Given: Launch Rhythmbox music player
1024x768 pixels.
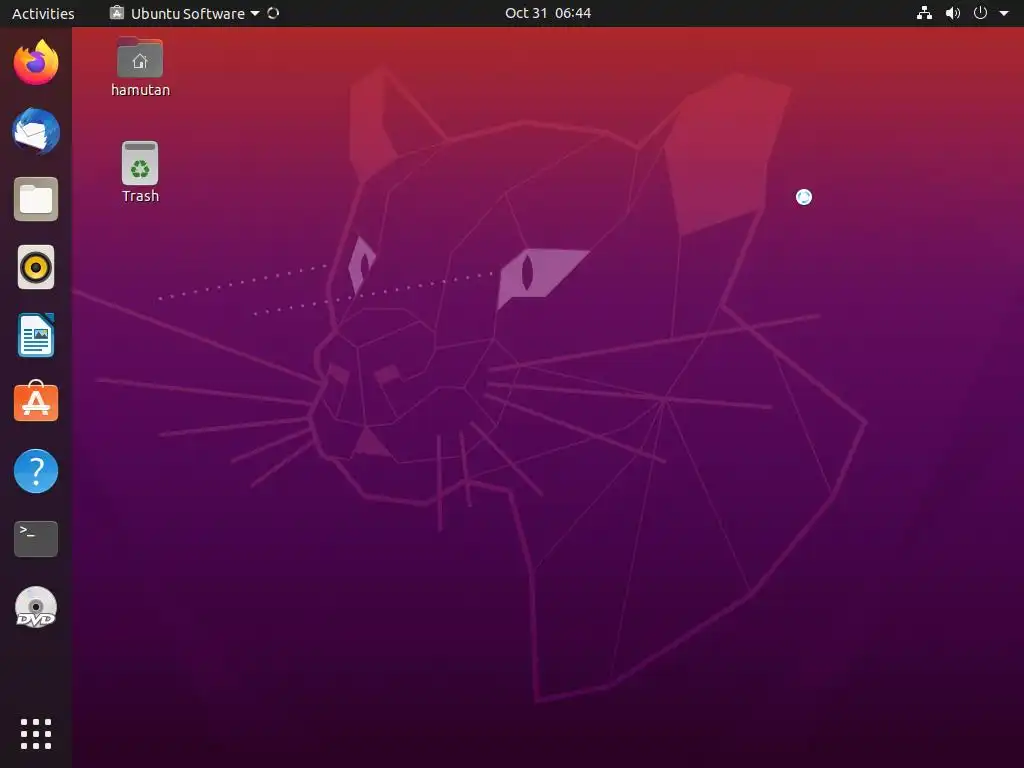Looking at the screenshot, I should point(36,267).
